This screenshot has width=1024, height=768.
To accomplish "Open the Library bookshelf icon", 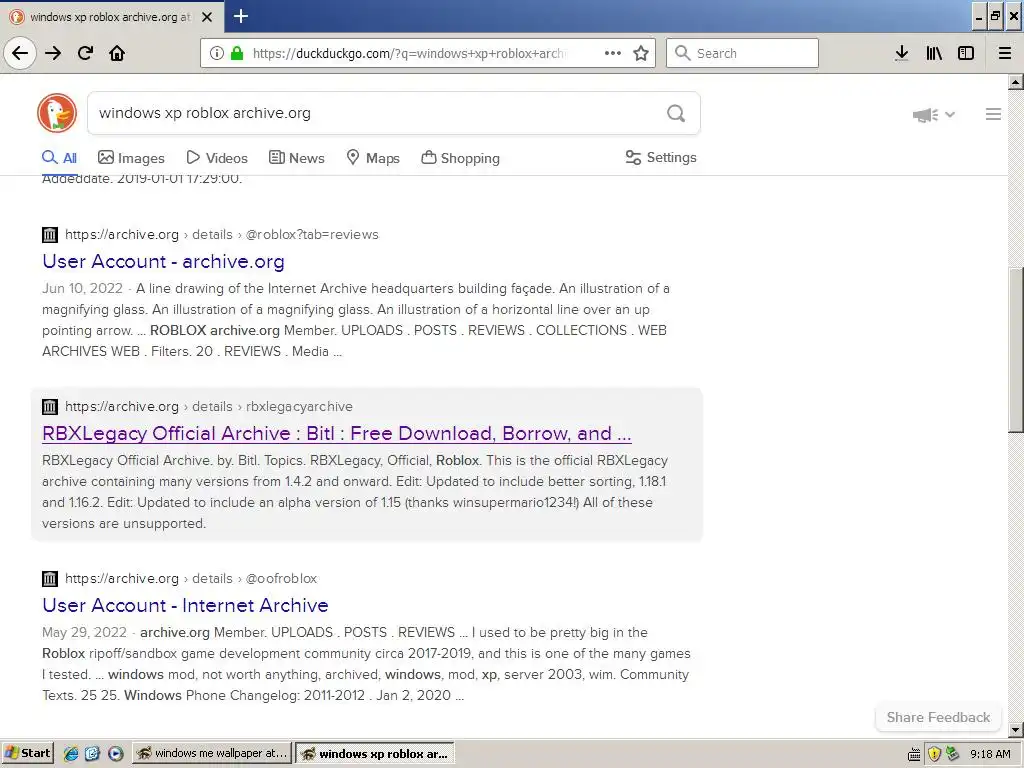I will point(934,53).
